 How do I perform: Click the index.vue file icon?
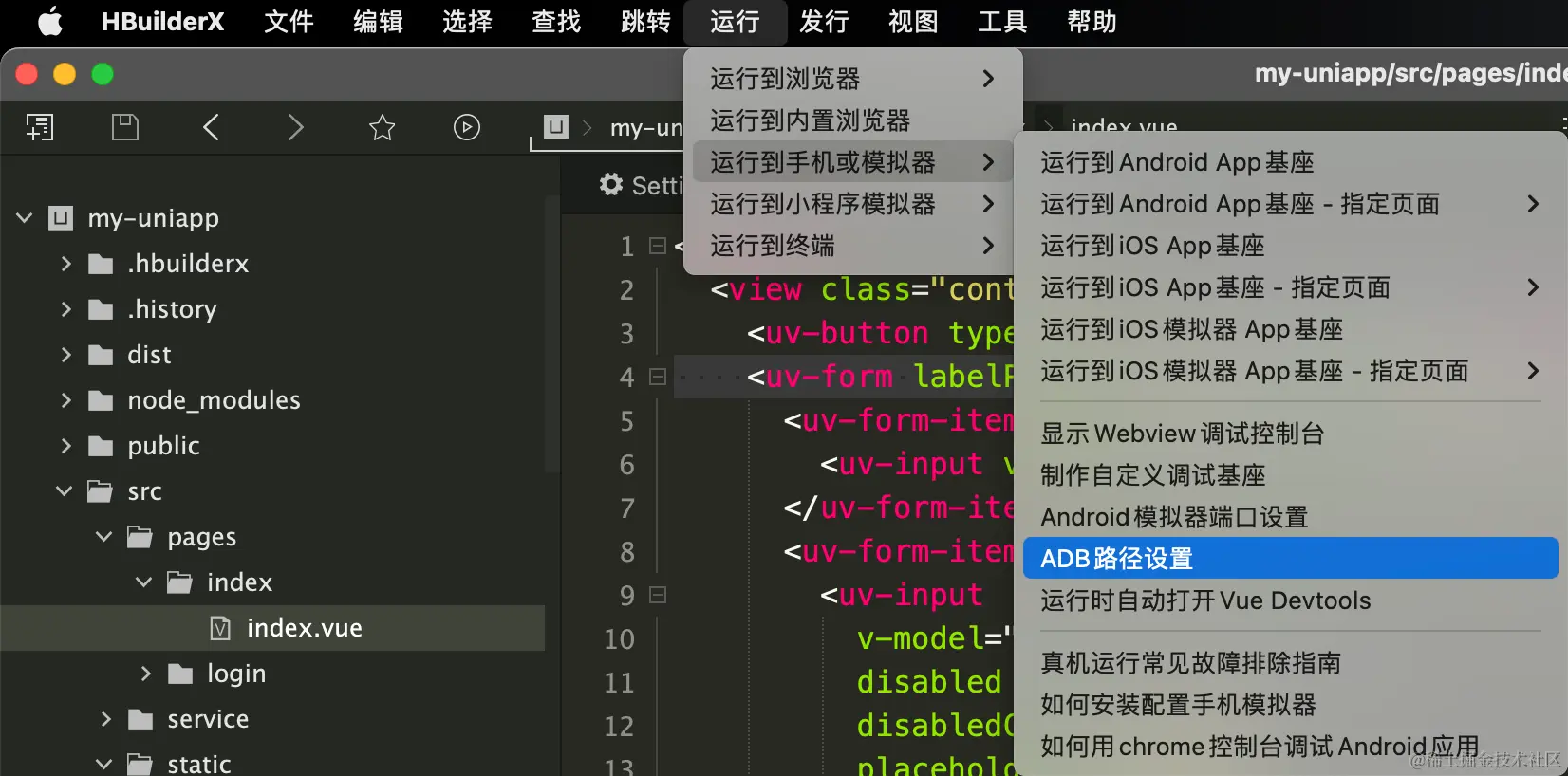tap(220, 628)
